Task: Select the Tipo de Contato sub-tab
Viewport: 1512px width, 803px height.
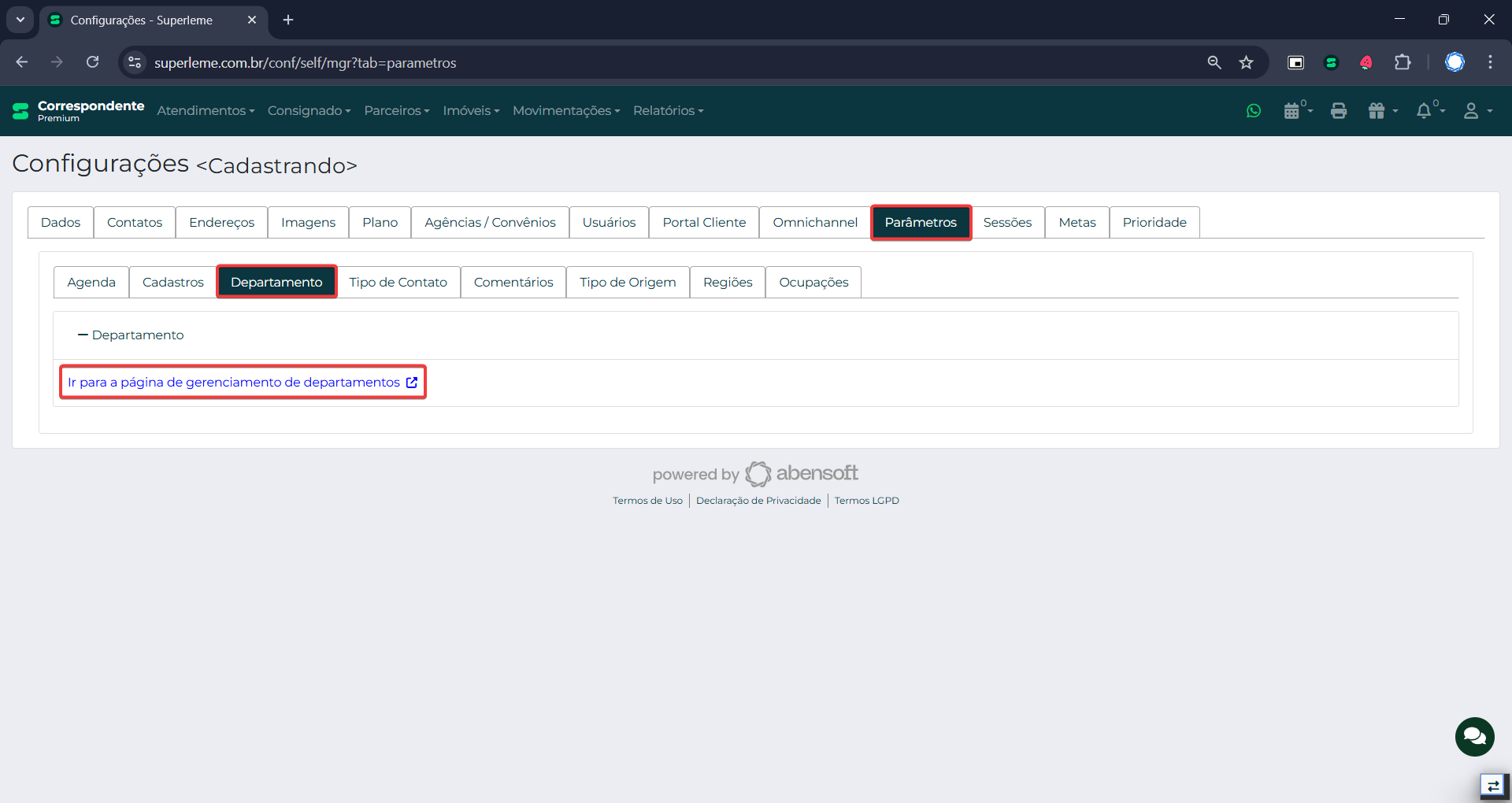Action: 398,283
